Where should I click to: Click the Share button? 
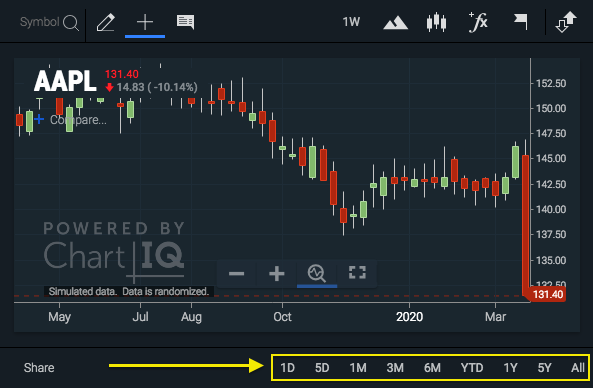coord(39,368)
